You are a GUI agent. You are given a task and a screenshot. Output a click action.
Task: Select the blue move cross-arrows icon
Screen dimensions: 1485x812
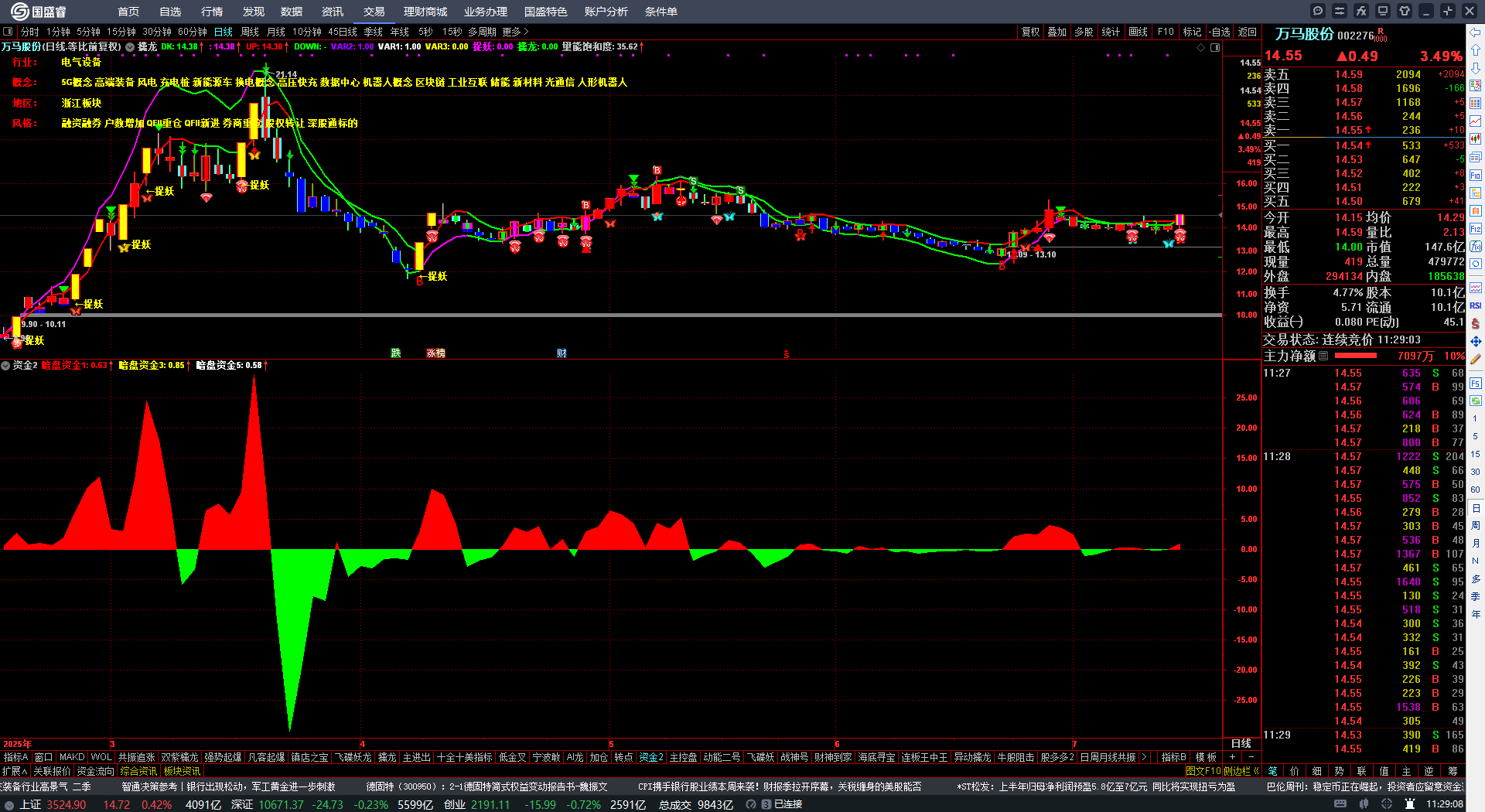tap(1476, 341)
